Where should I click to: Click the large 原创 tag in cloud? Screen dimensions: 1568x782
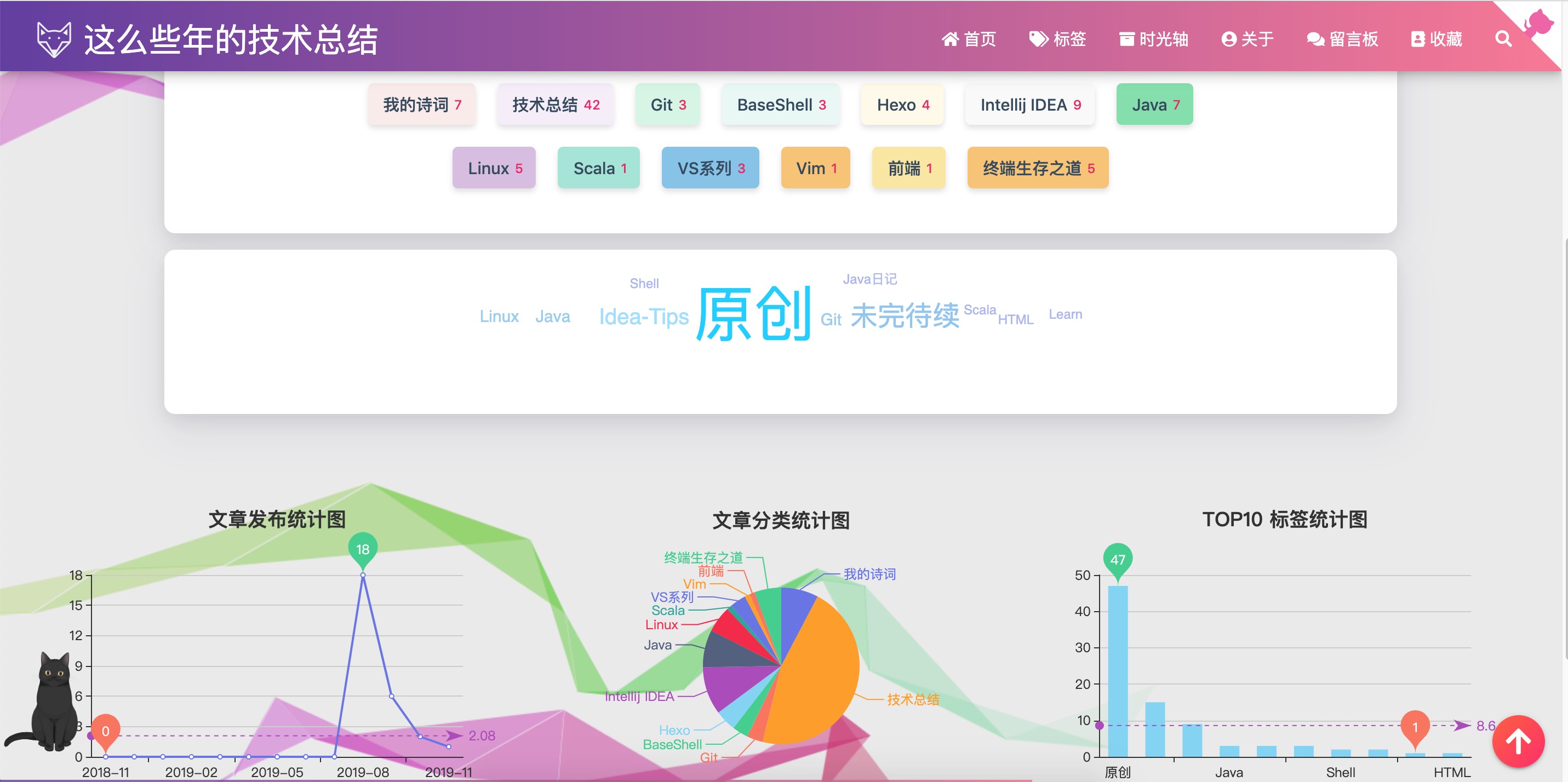pyautogui.click(x=753, y=314)
